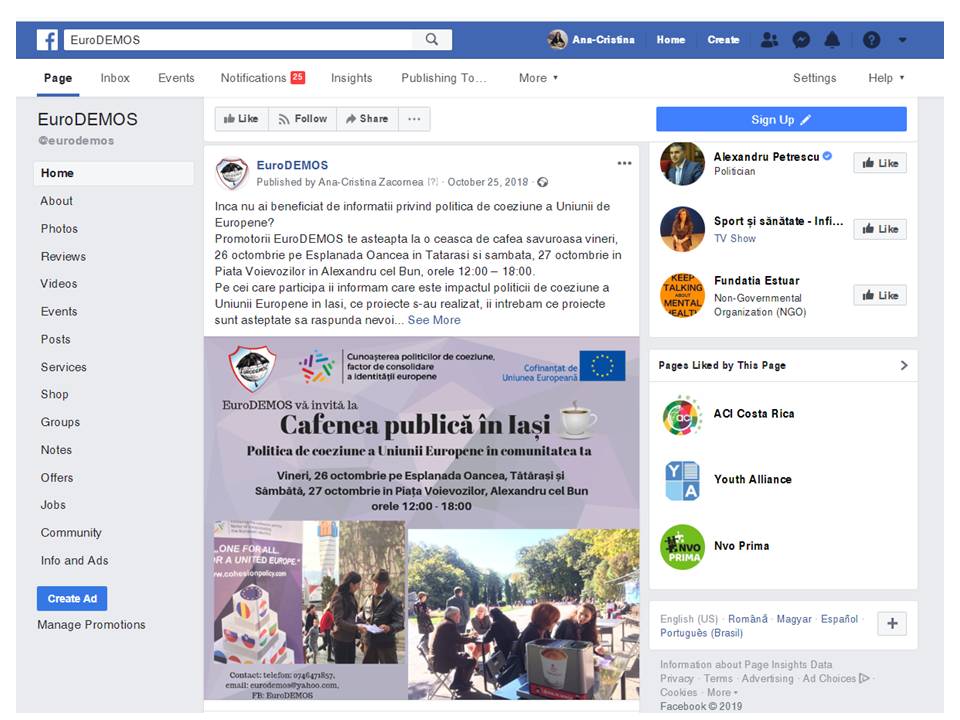Open Services in the left sidebar

pos(64,367)
